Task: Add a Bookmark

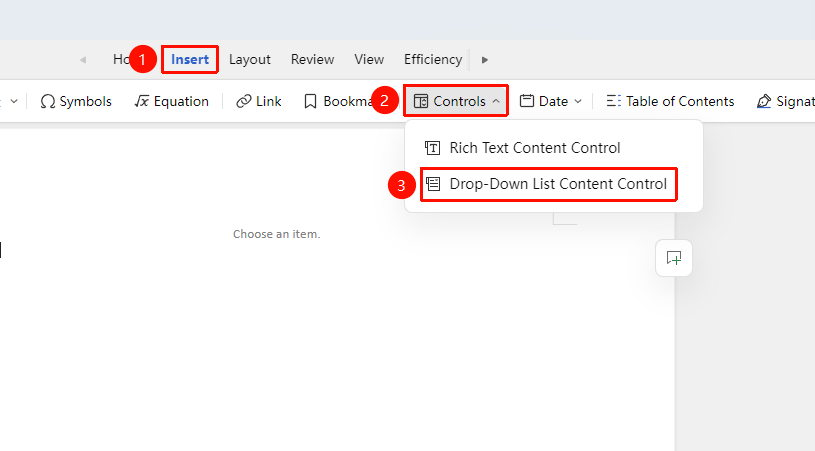Action: (338, 101)
